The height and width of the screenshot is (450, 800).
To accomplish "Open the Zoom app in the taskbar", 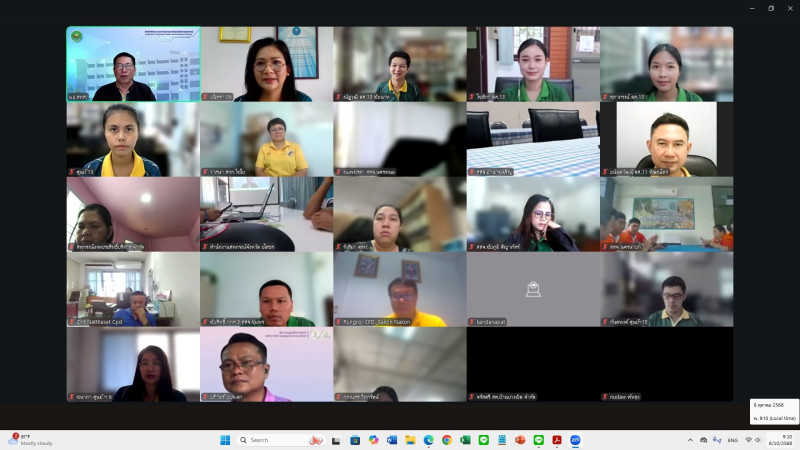I will [x=575, y=440].
